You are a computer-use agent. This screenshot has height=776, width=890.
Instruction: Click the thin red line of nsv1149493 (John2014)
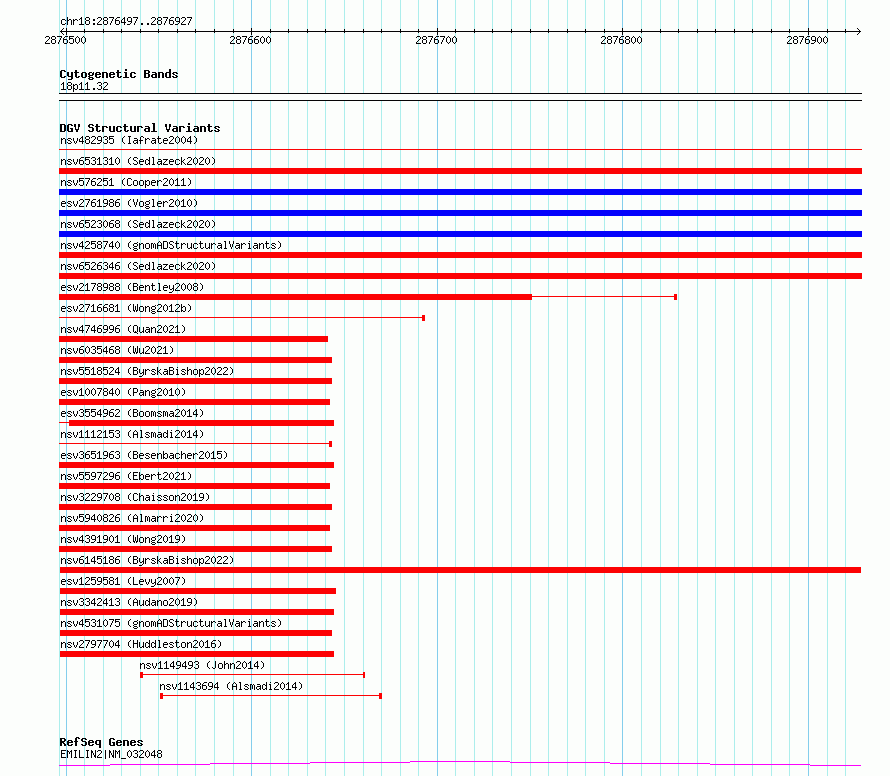[x=253, y=675]
